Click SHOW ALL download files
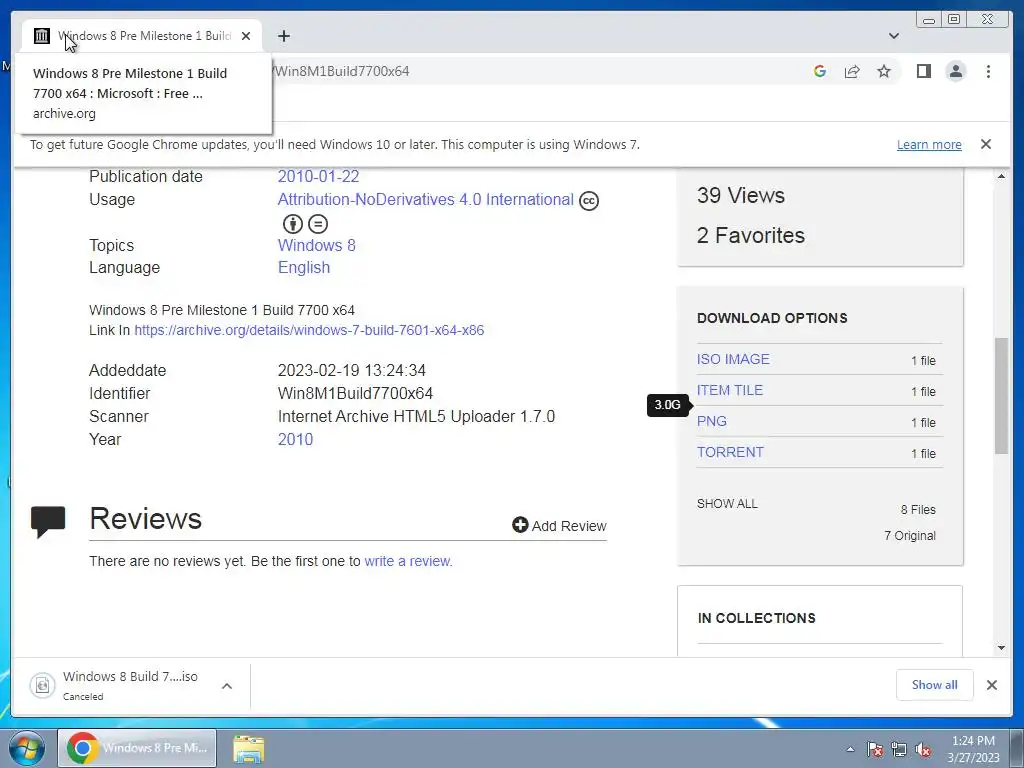The height and width of the screenshot is (768, 1024). click(727, 504)
